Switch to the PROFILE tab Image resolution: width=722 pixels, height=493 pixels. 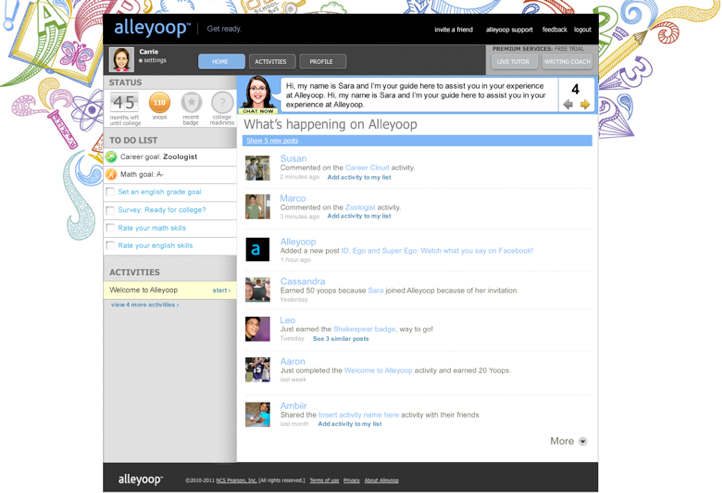[x=322, y=62]
